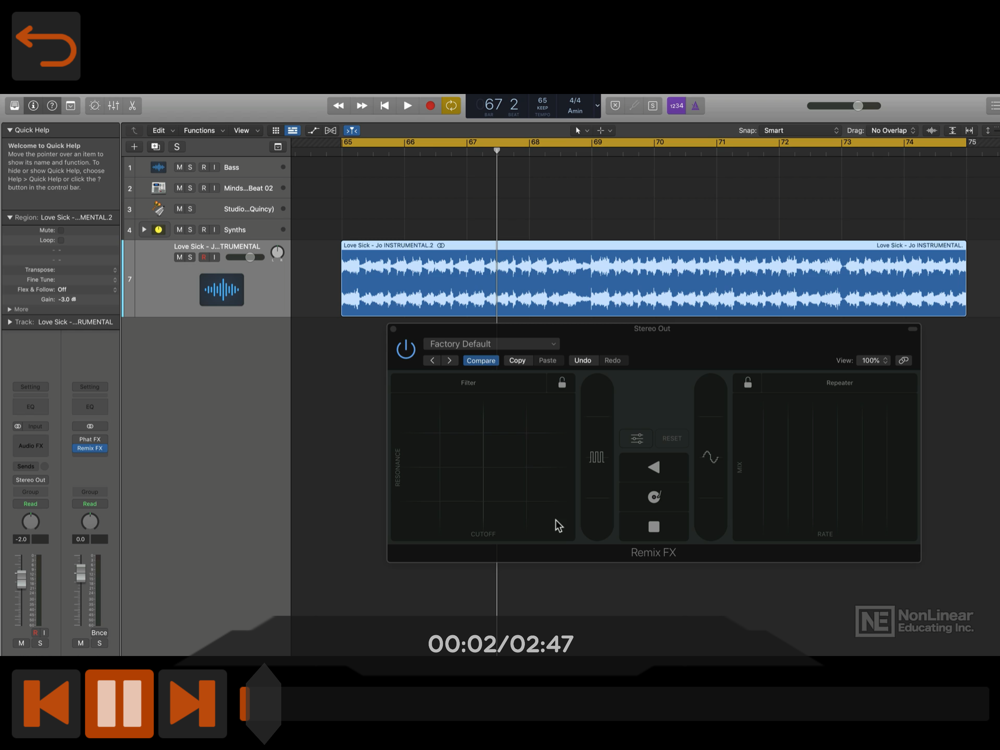Viewport: 1000px width, 750px height.
Task: Click the duplicate track icon
Action: tap(155, 147)
